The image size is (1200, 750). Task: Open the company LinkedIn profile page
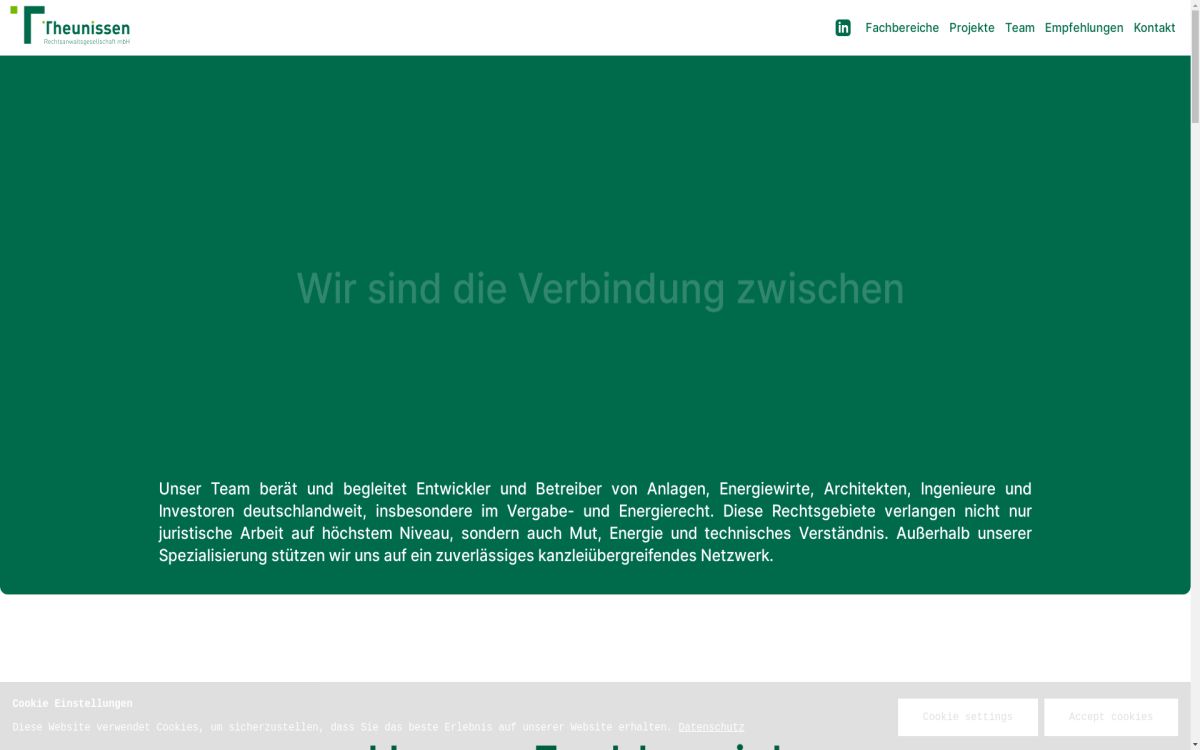843,27
